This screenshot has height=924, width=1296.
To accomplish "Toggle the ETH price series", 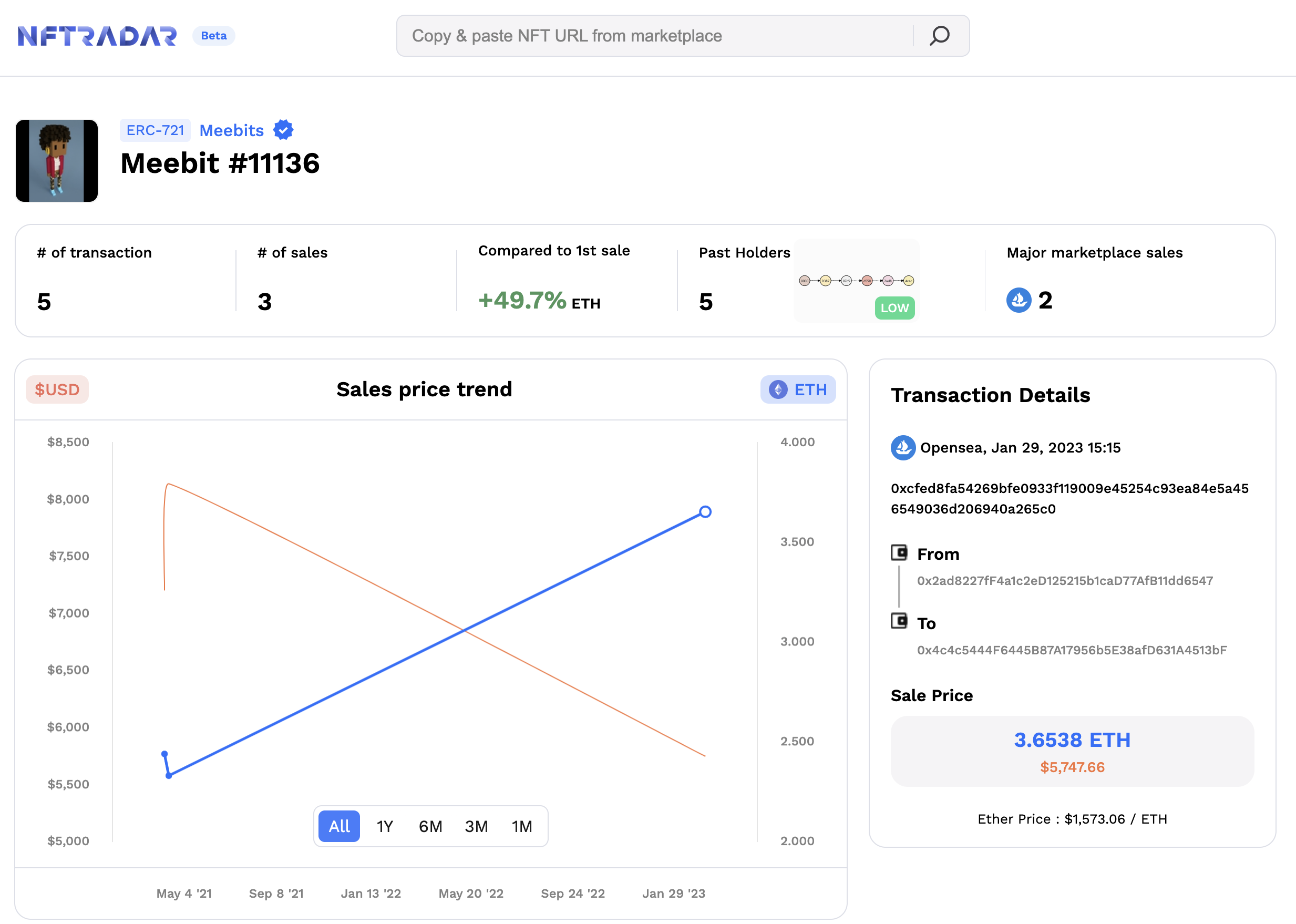I will pos(798,390).
